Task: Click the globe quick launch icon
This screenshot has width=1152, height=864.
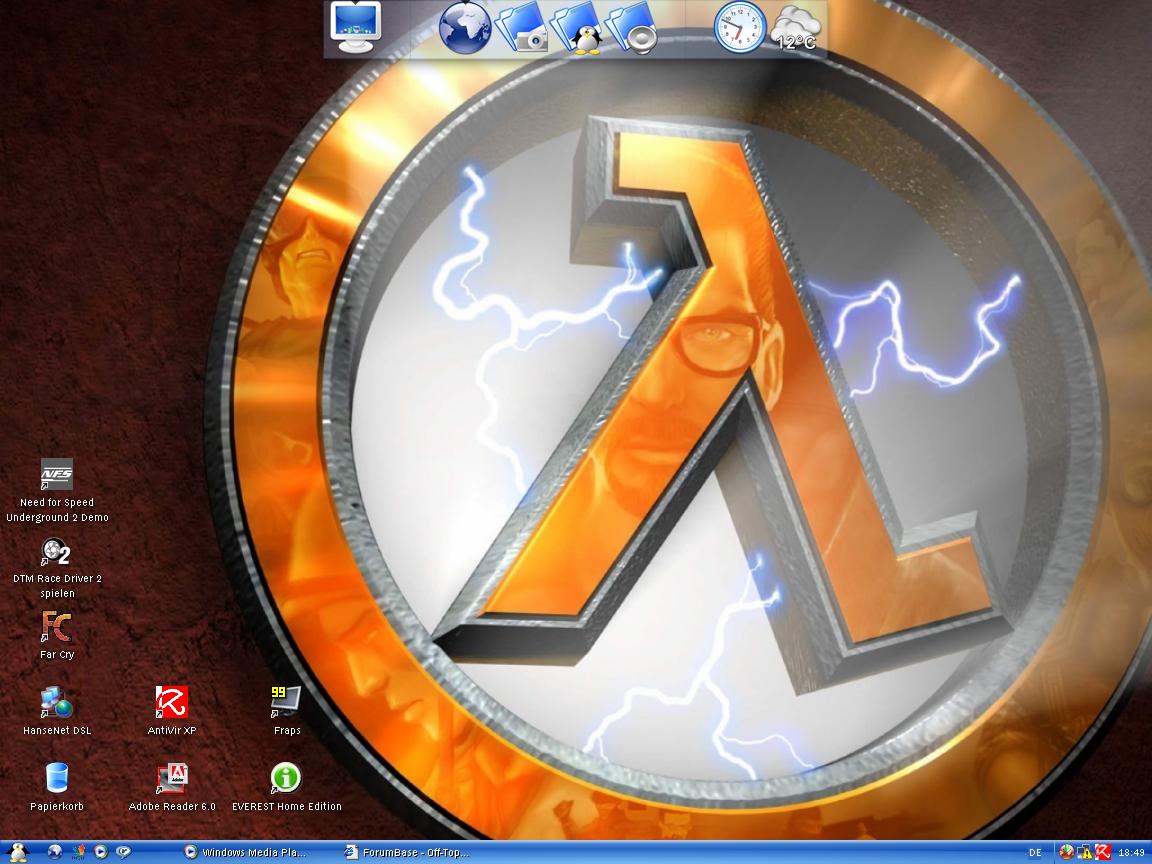Action: click(x=54, y=852)
